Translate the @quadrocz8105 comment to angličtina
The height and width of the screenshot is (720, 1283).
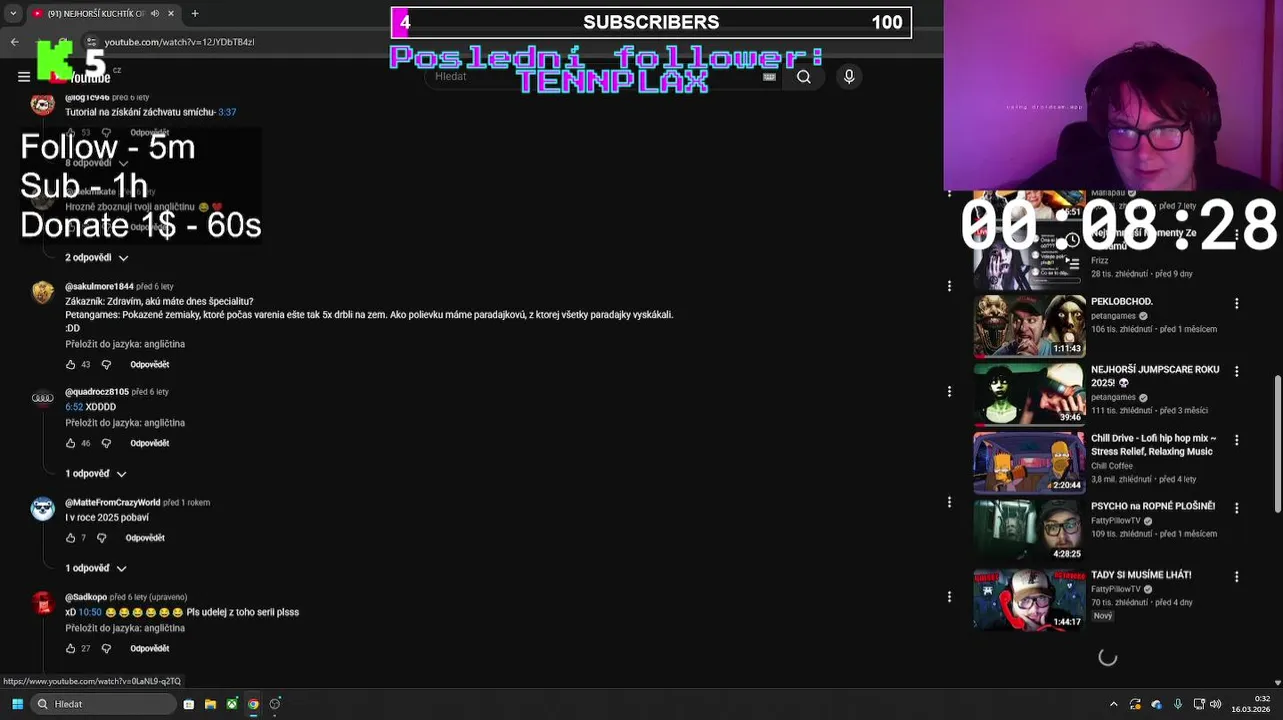(125, 423)
